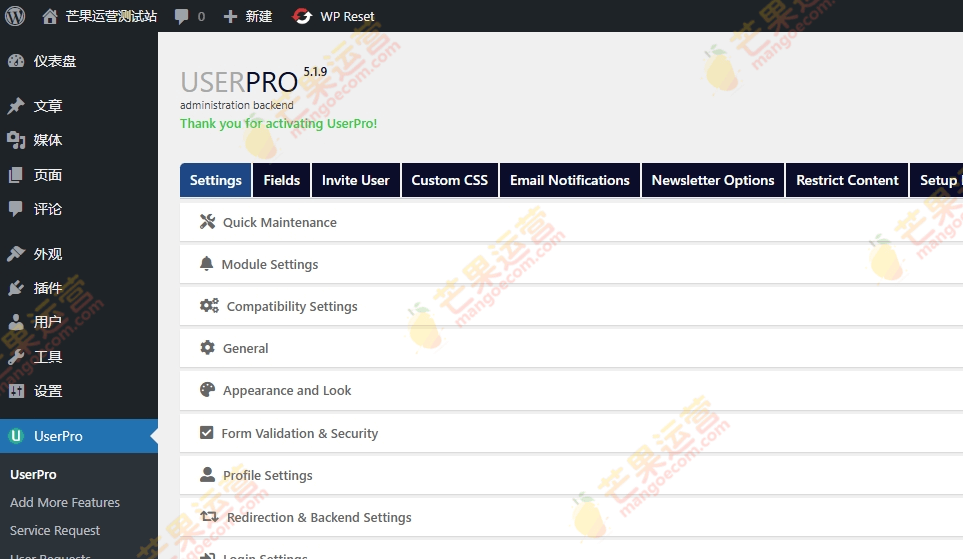Screen dimensions: 963x559
Task: Open the Invite User tab
Action: tap(356, 180)
